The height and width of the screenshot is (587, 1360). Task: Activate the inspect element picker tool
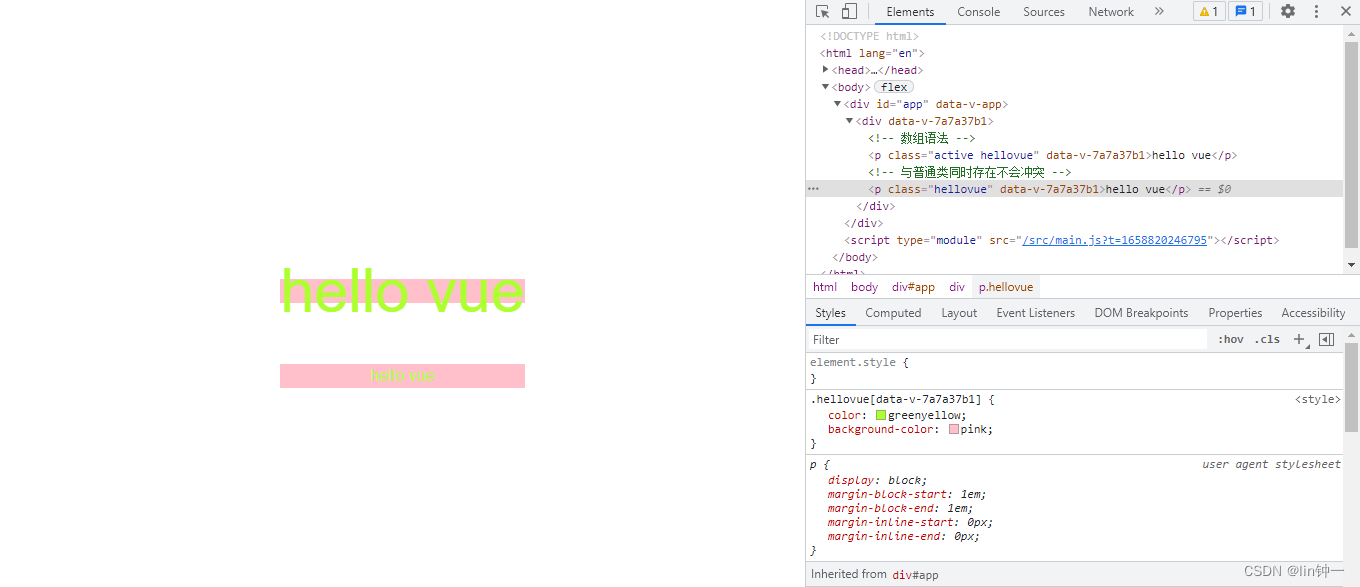tap(822, 12)
